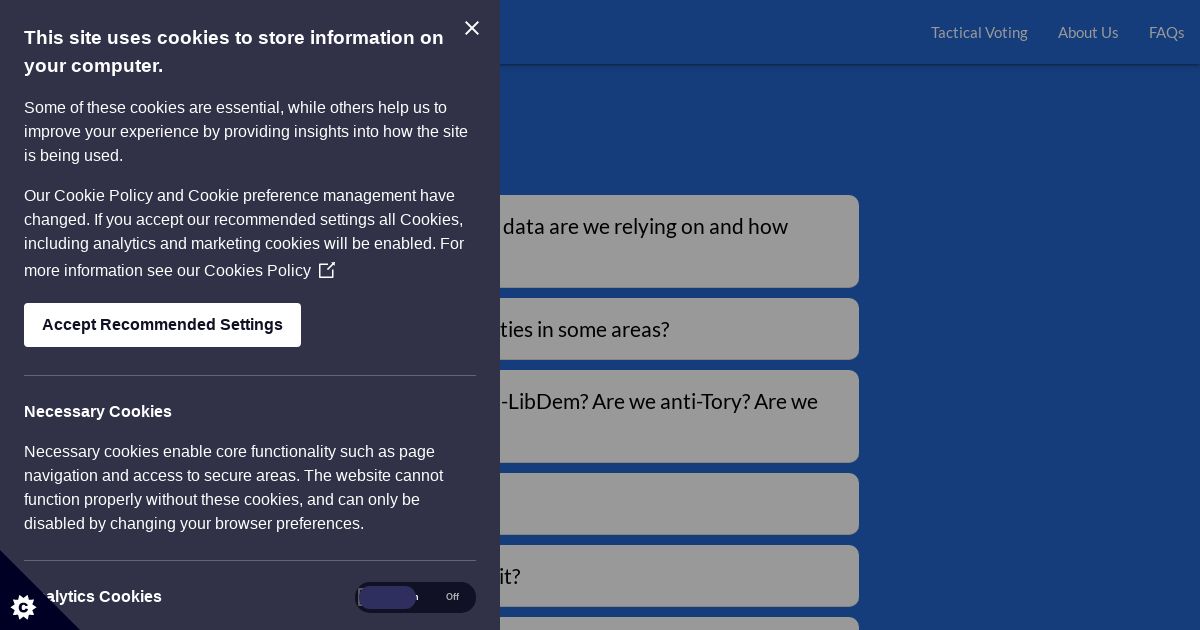Screen dimensions: 1200x630
Task: Accept Recommended Settings for cookies
Action: (162, 325)
